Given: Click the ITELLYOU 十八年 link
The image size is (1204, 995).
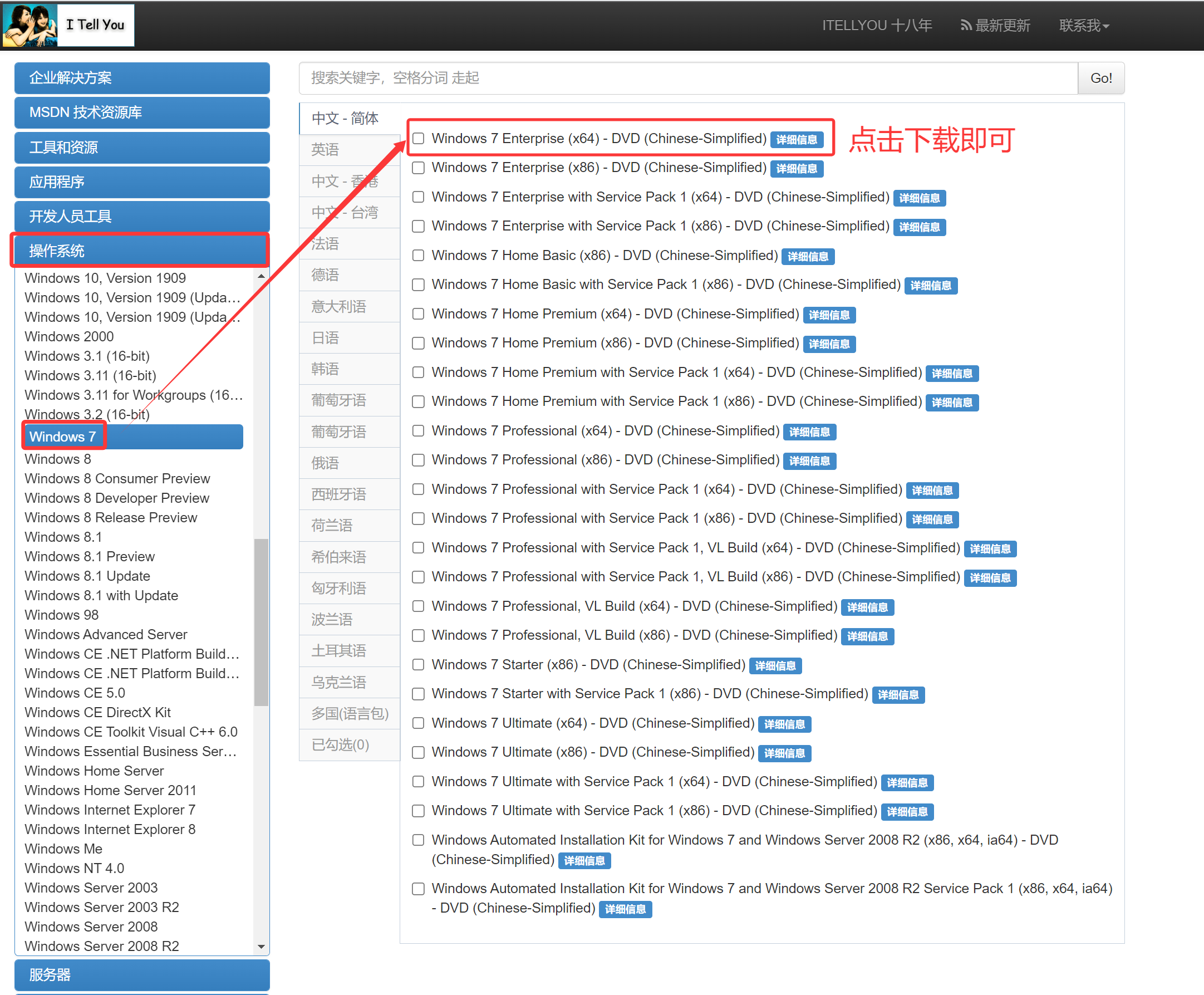Looking at the screenshot, I should (877, 25).
